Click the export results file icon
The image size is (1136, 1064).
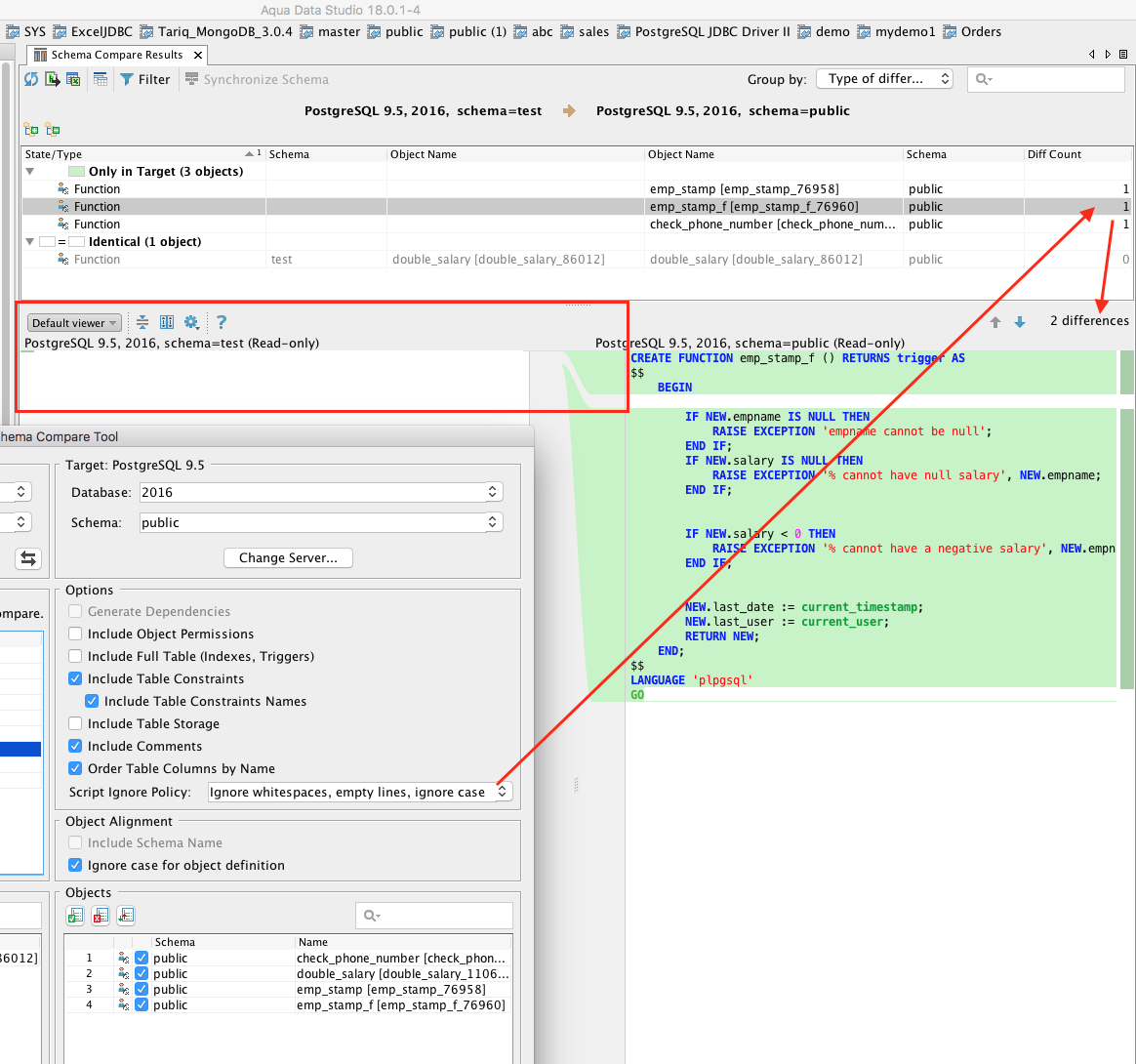click(x=52, y=79)
